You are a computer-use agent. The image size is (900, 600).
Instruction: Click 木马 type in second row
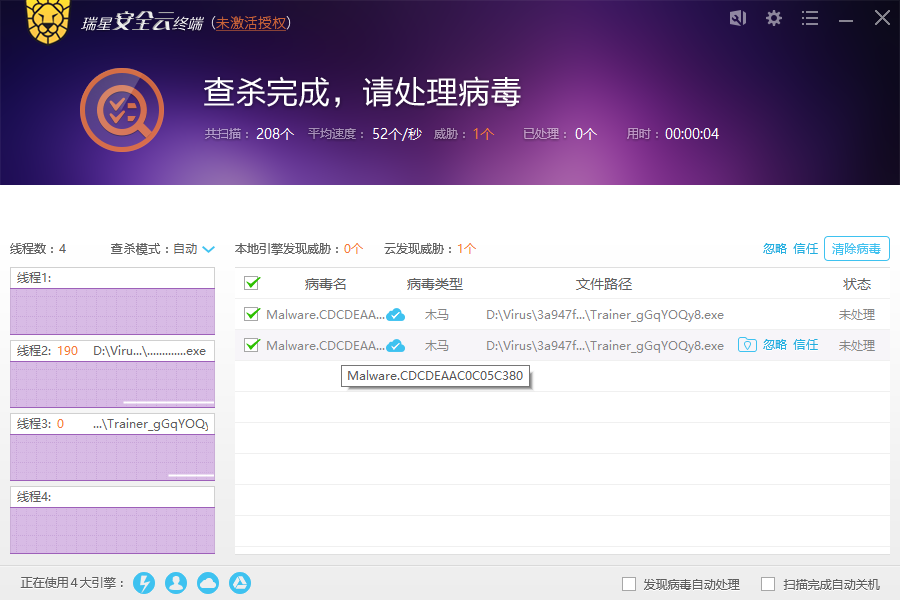(x=437, y=346)
